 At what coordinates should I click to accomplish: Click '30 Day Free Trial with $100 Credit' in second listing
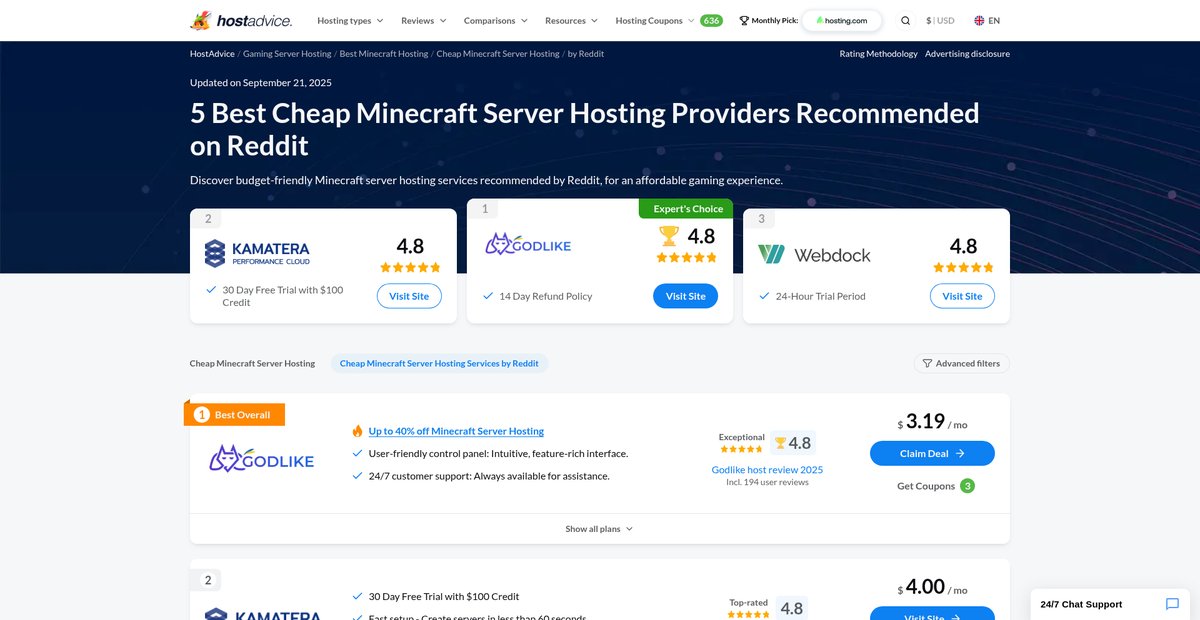444,597
